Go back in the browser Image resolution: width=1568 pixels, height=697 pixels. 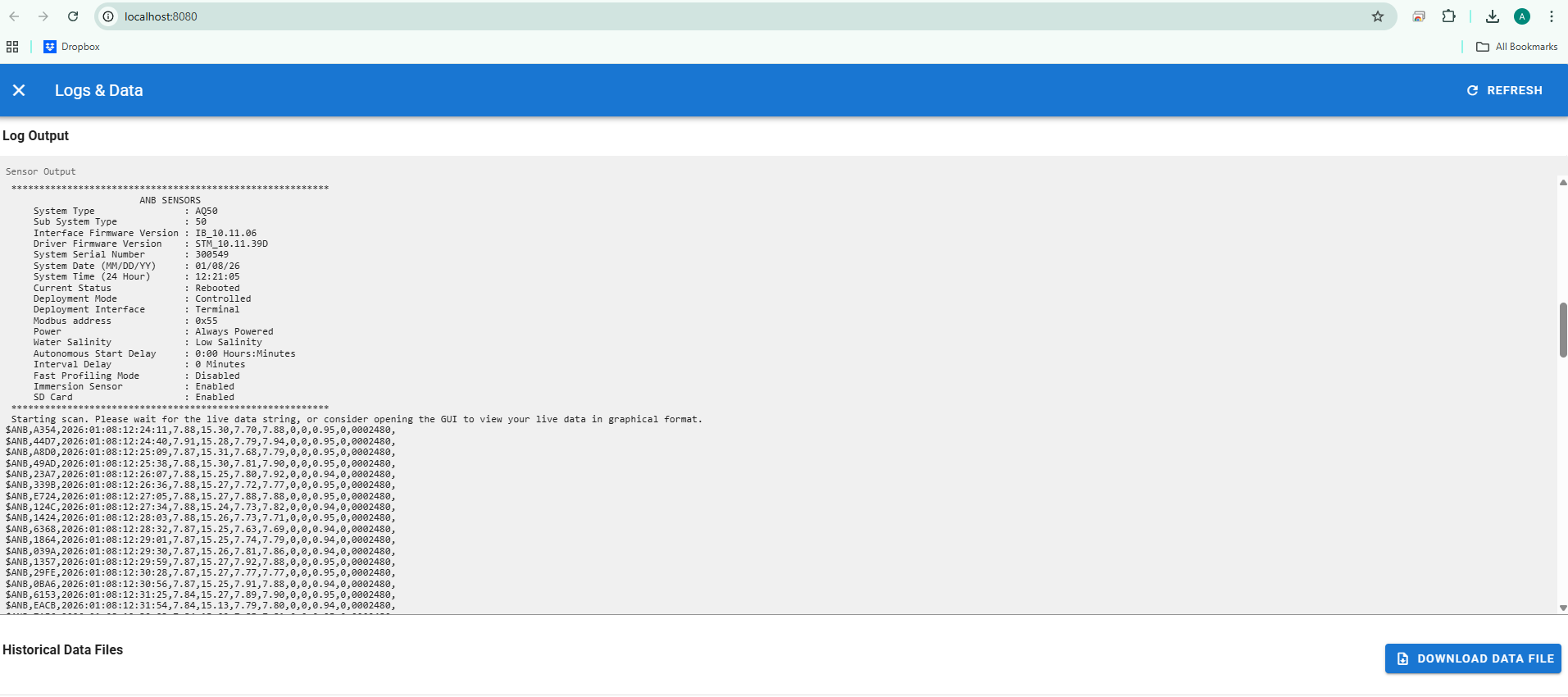tap(14, 16)
